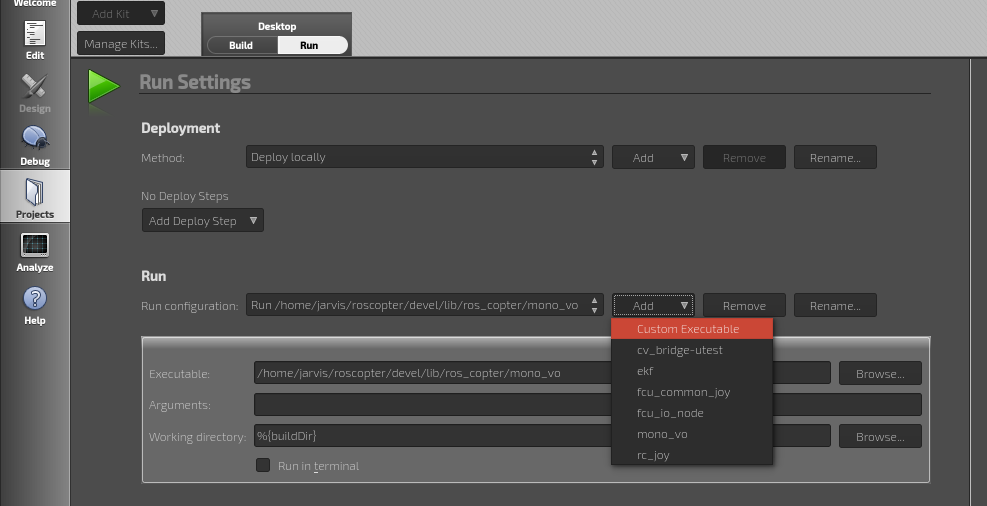Switch Desktop kit to Build settings
The height and width of the screenshot is (506, 987).
(241, 45)
